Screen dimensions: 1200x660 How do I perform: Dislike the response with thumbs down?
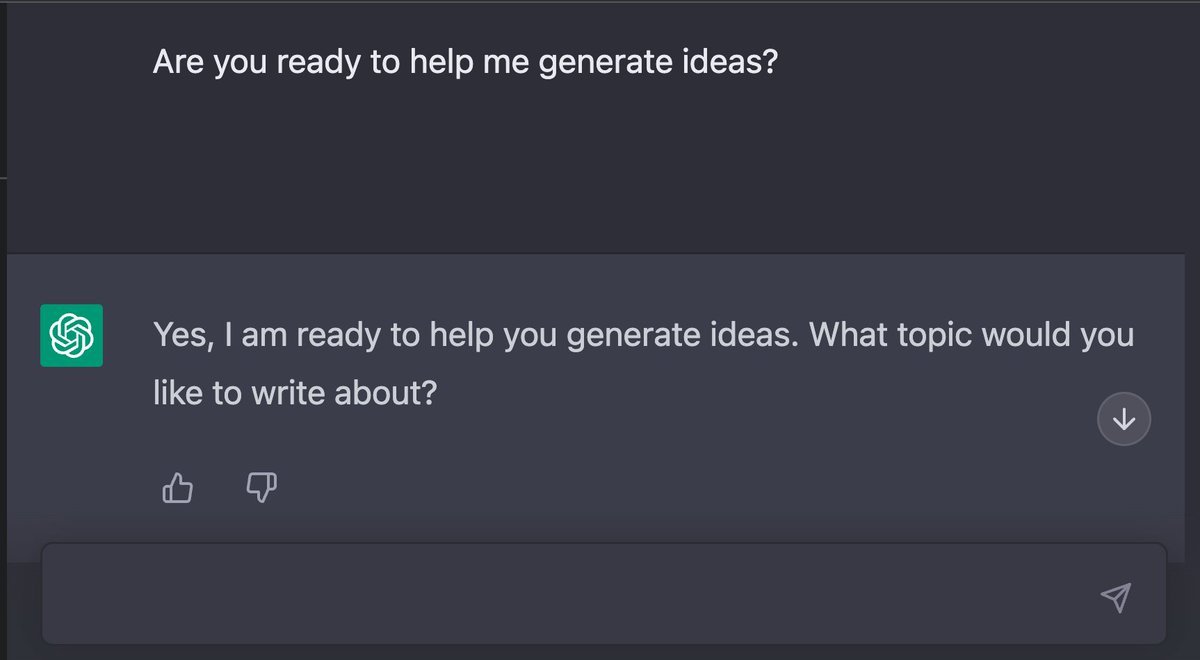click(x=261, y=488)
